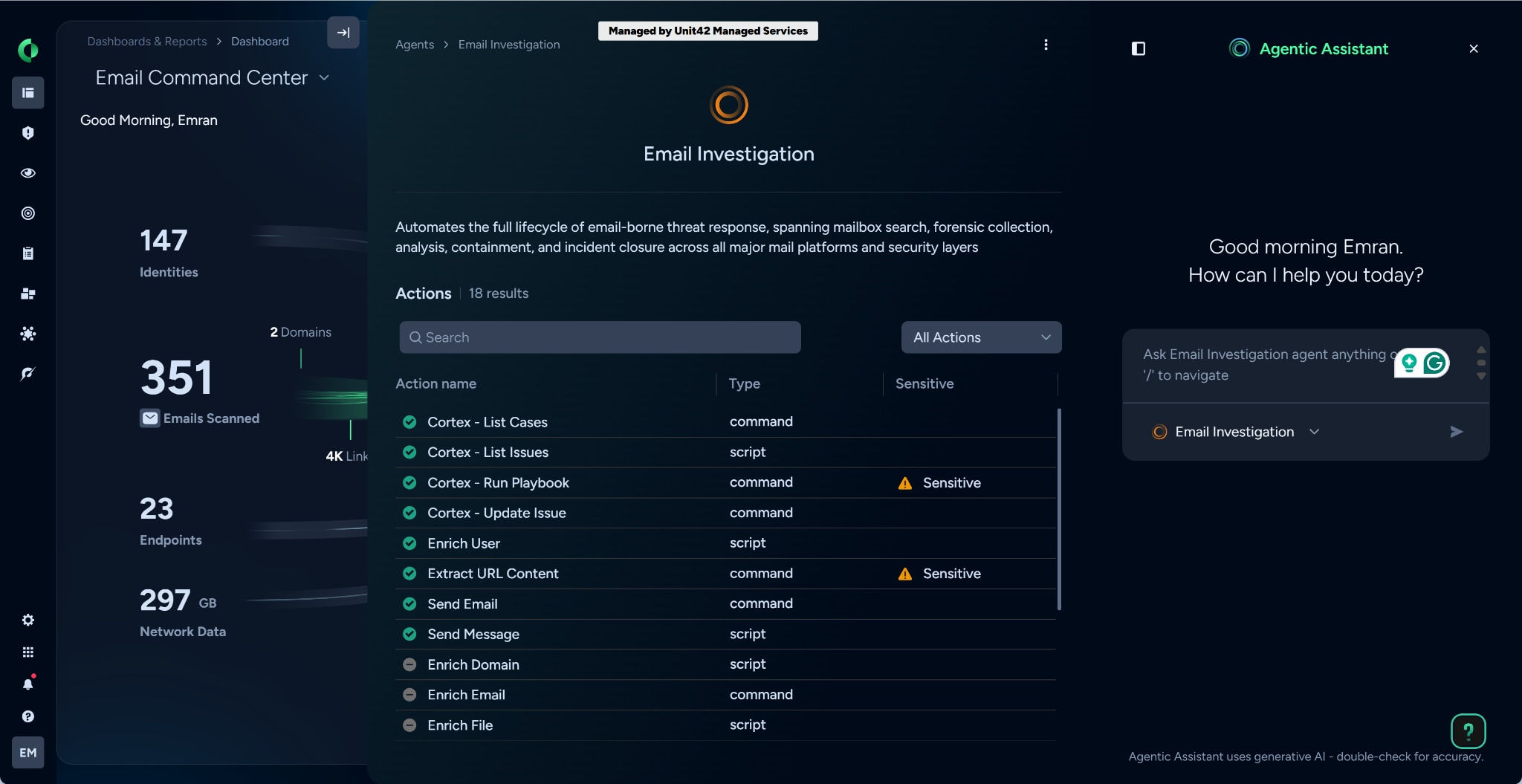Go to Dashboards & Reports breadcrumb
This screenshot has width=1522, height=784.
tap(147, 42)
